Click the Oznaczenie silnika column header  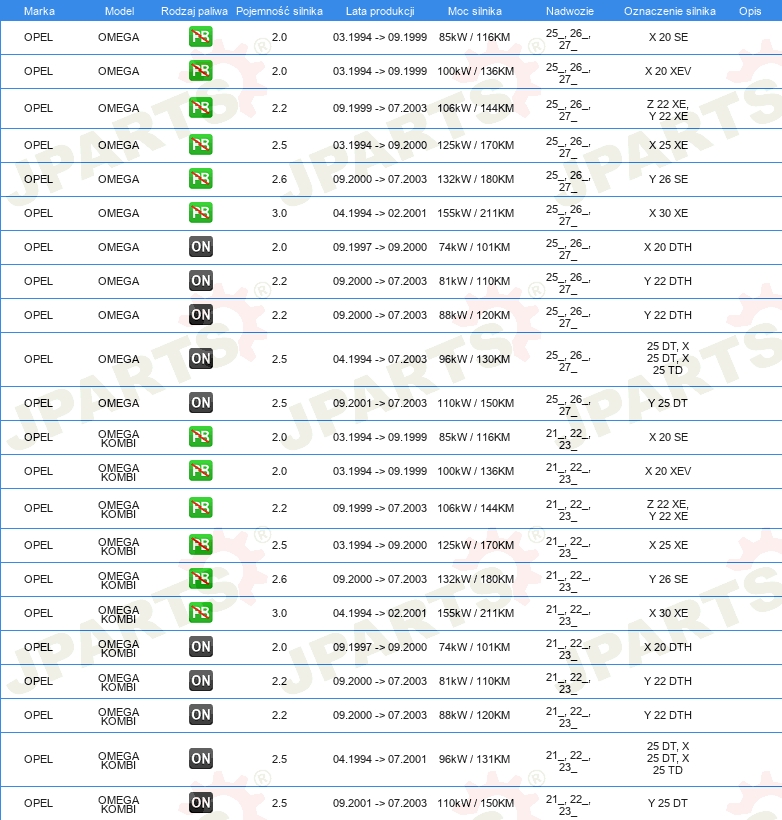(x=670, y=11)
